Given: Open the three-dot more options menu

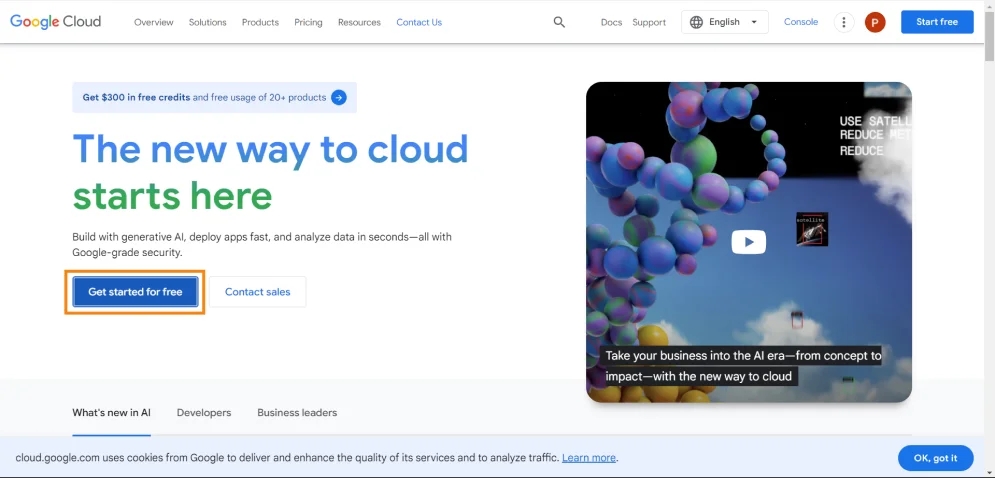Looking at the screenshot, I should 843,22.
